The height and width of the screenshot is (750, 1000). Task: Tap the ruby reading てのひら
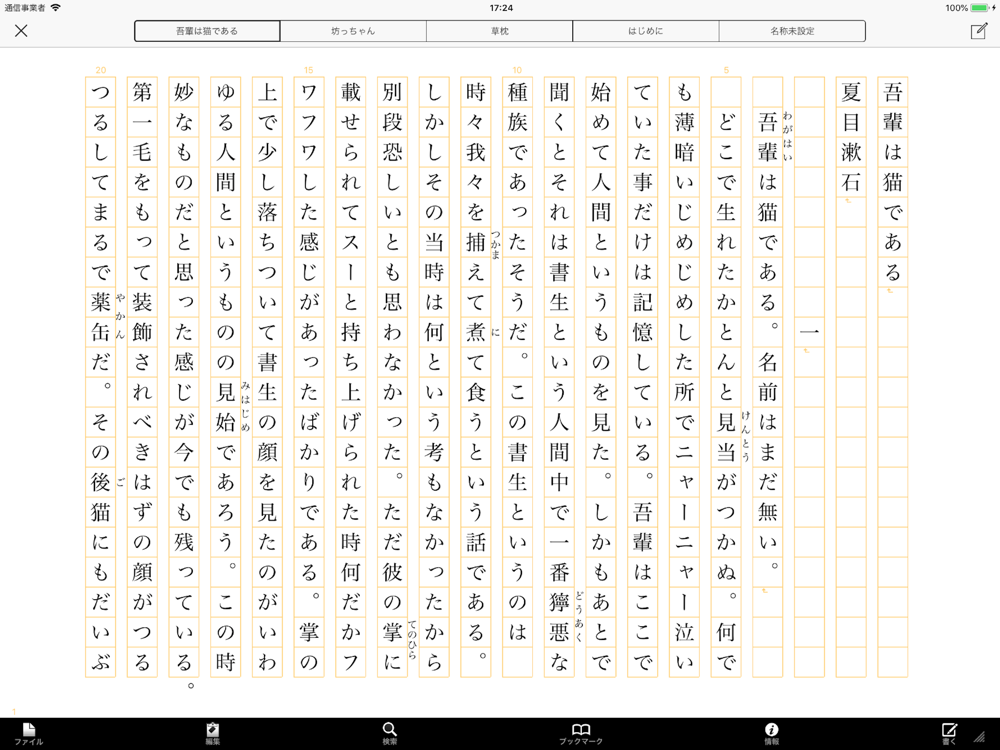coord(412,640)
